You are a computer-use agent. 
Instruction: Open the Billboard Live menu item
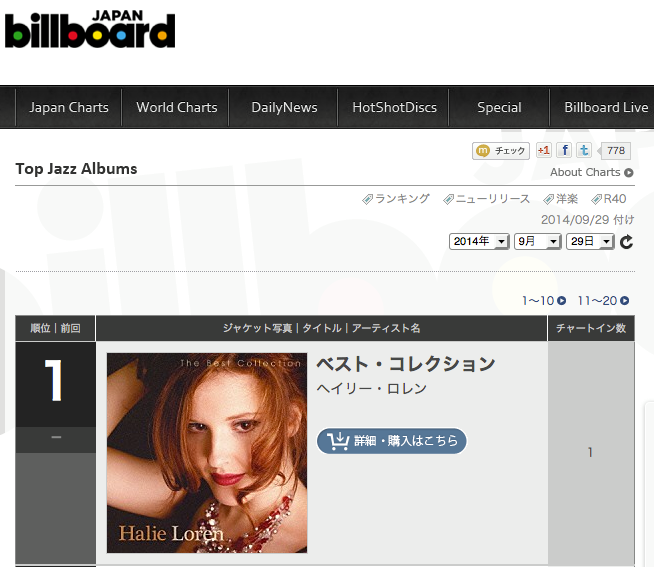[x=606, y=107]
